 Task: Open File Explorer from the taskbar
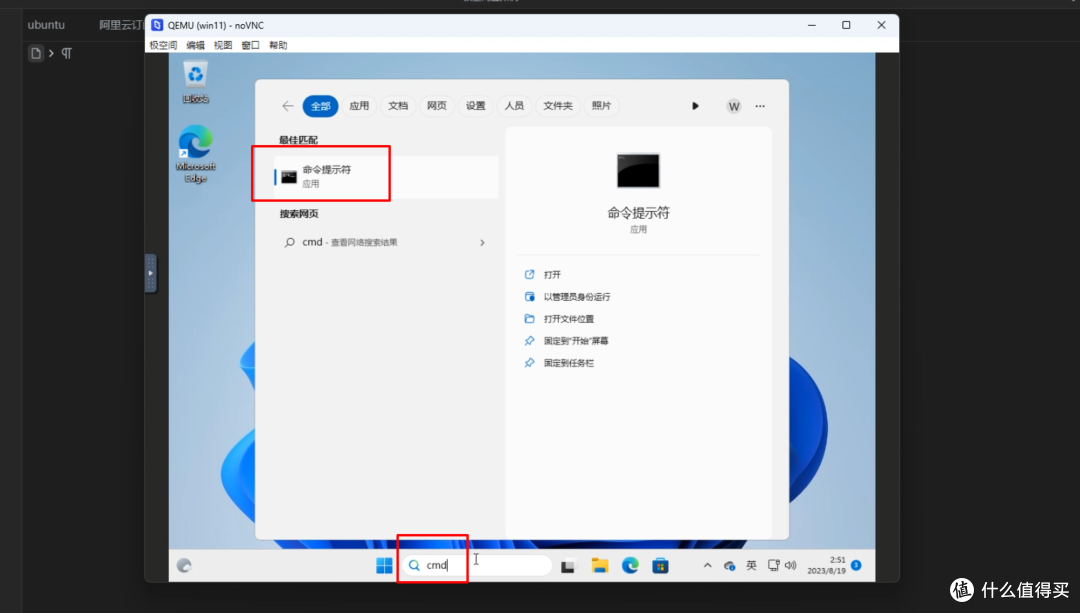coord(600,565)
